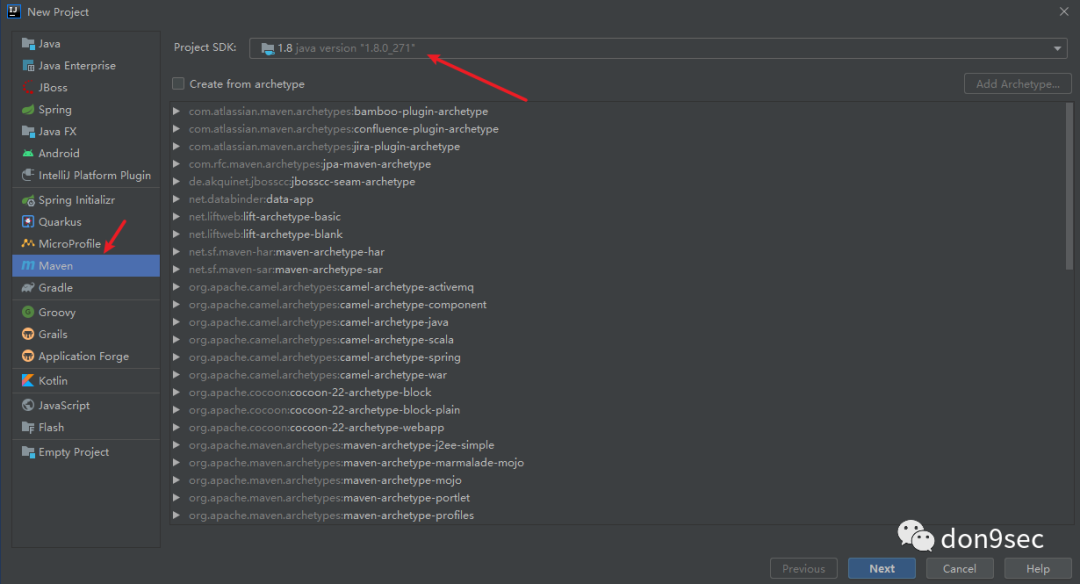Select maven-archetype-portlet row

pyautogui.click(x=617, y=497)
